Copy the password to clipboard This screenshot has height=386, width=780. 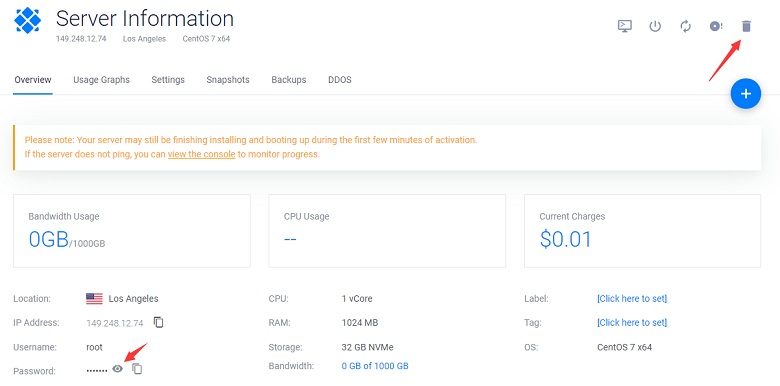[137, 369]
